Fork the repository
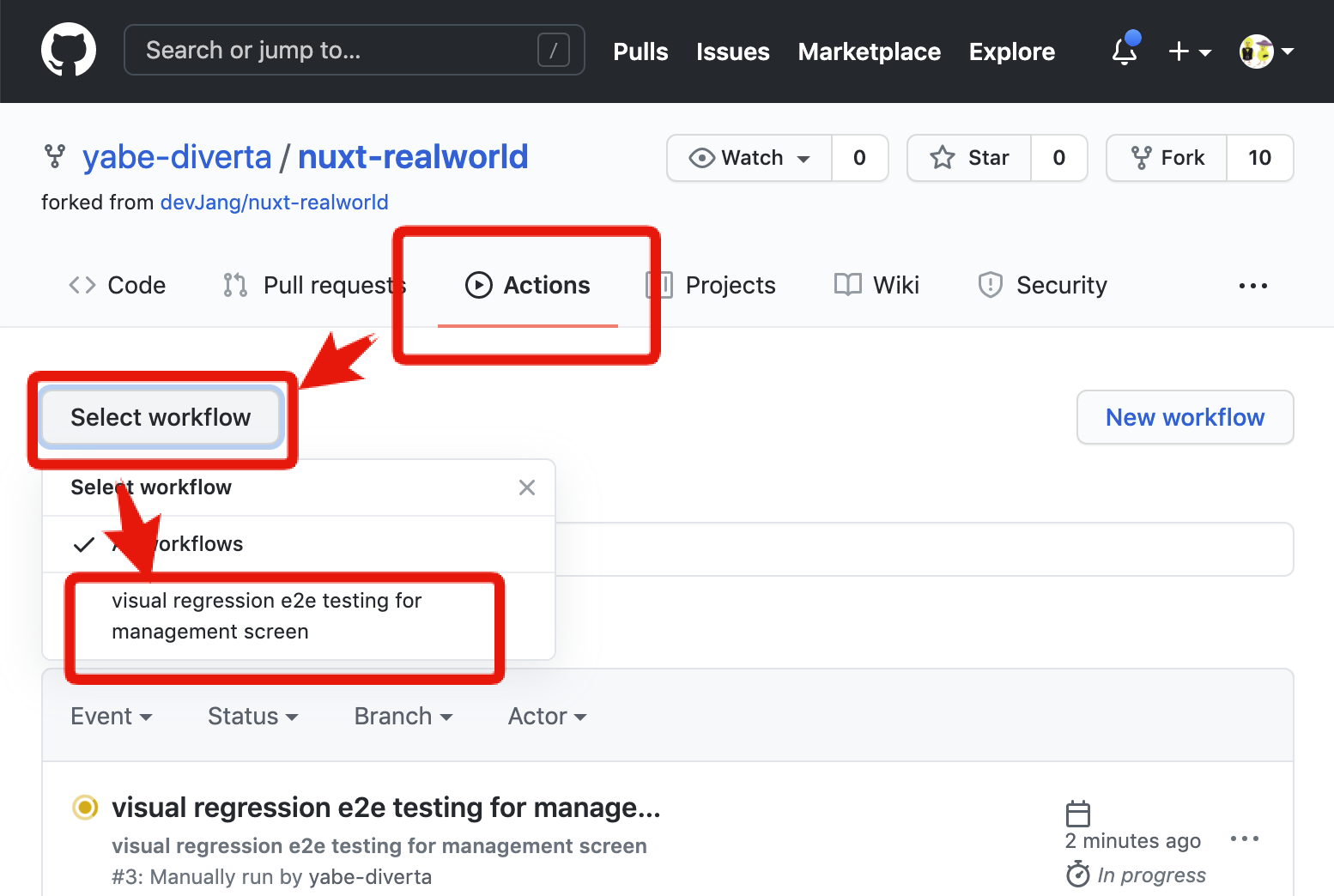The height and width of the screenshot is (896, 1334). pyautogui.click(x=1167, y=158)
